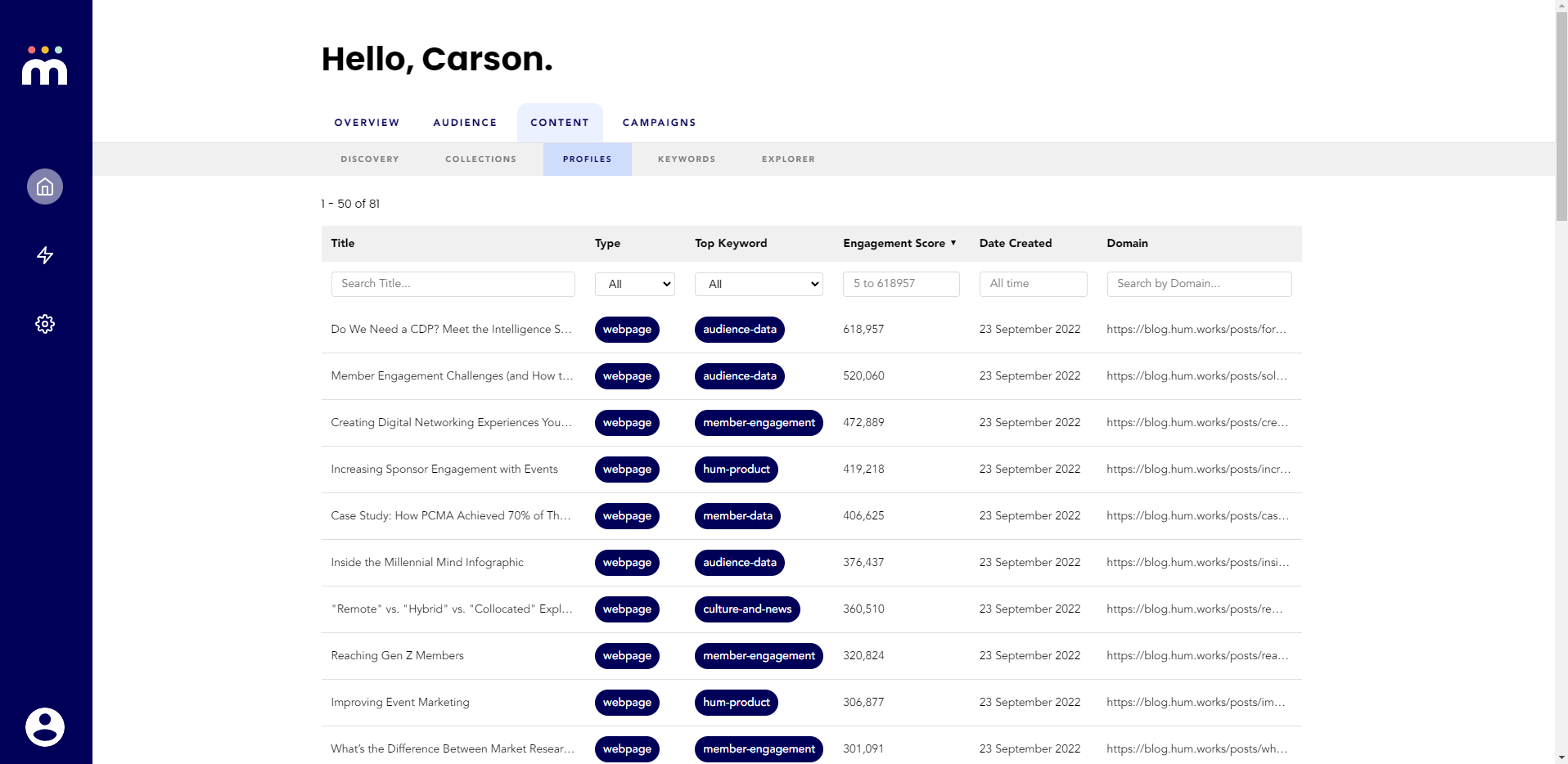Sort by the Domain column header
Image resolution: width=1568 pixels, height=764 pixels.
click(x=1127, y=243)
